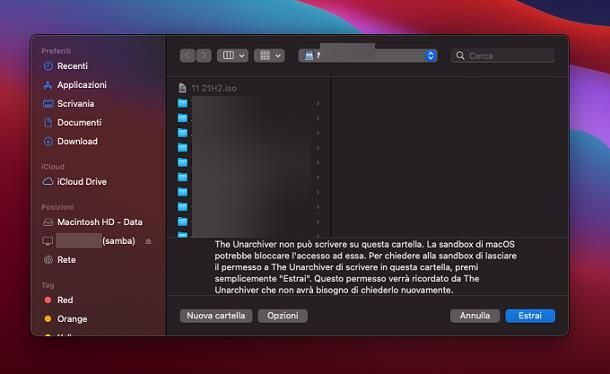Switch column view mode icon
The height and width of the screenshot is (374, 610).
(x=228, y=56)
